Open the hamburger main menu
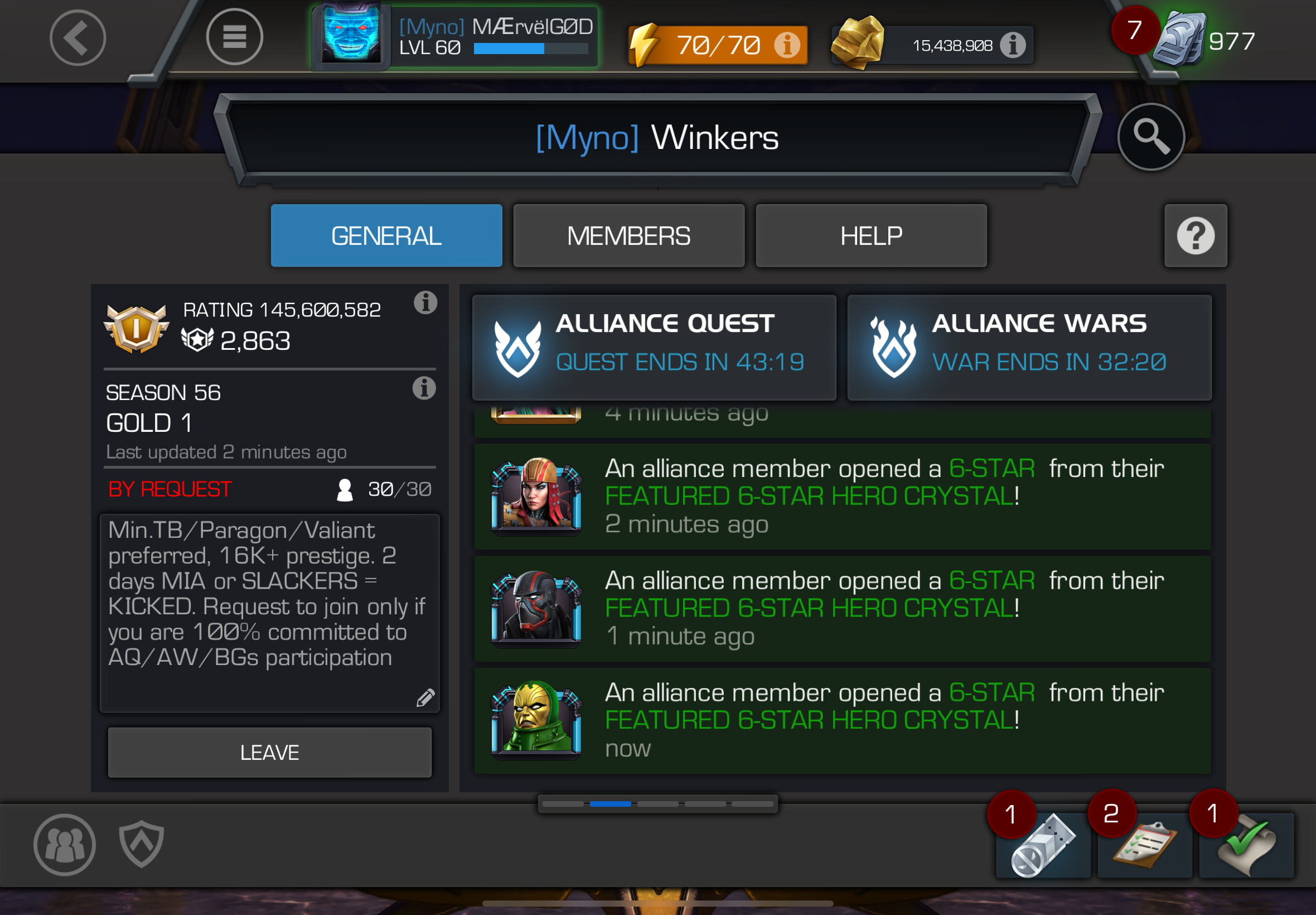 (234, 37)
